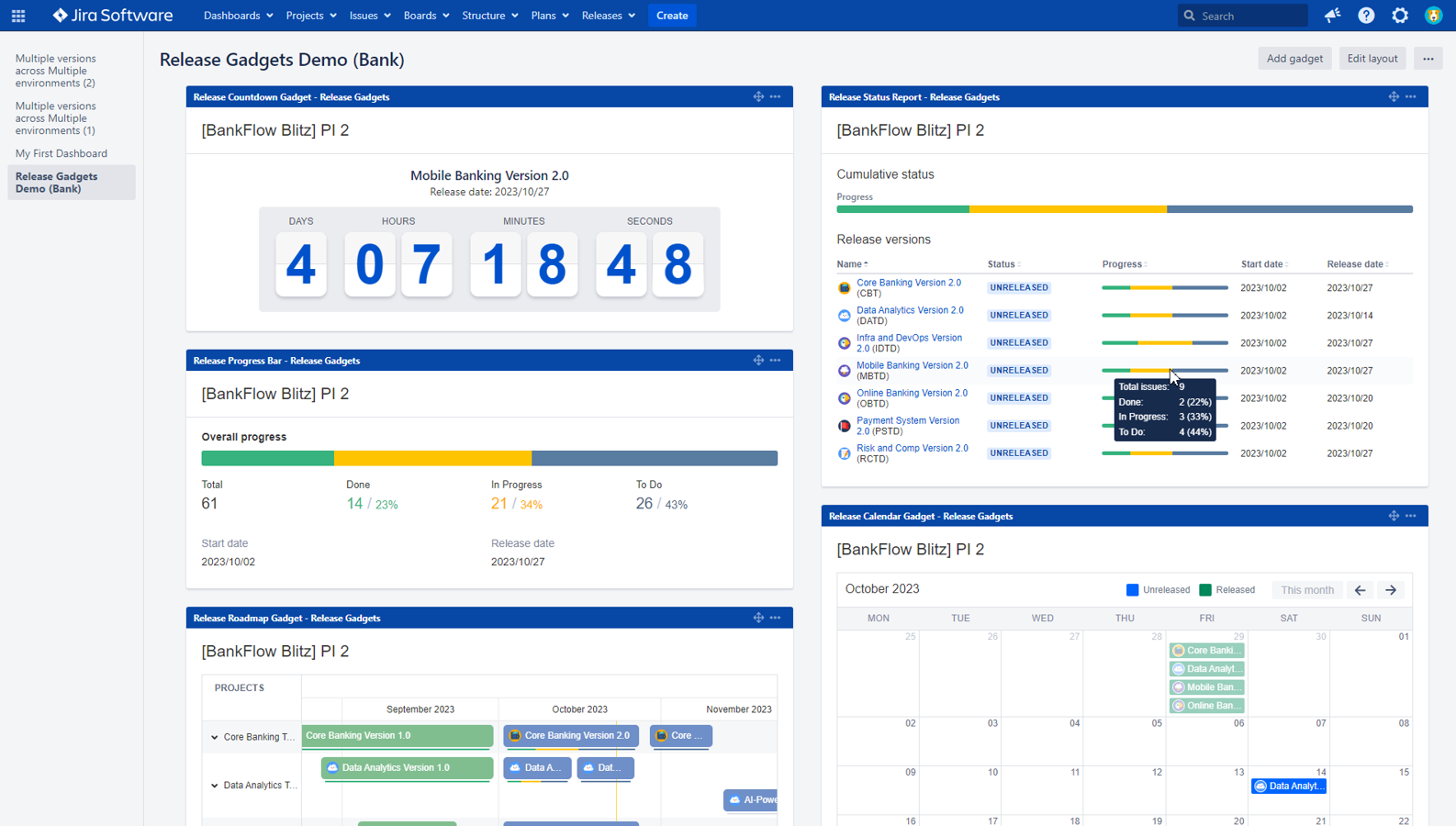This screenshot has height=826, width=1456.
Task: Click Data Analyt... event on October 14
Action: point(1289,787)
